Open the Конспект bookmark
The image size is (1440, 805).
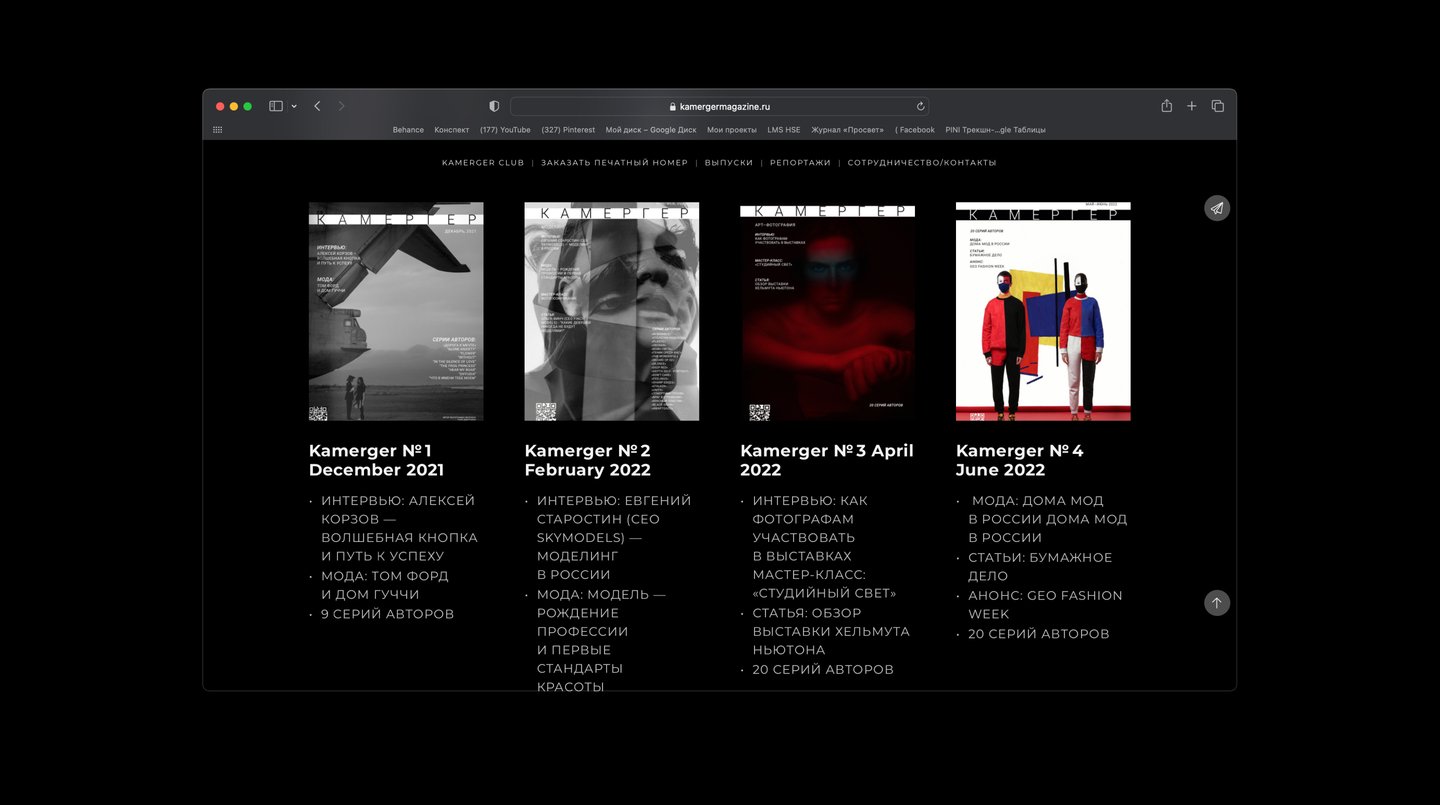[452, 130]
